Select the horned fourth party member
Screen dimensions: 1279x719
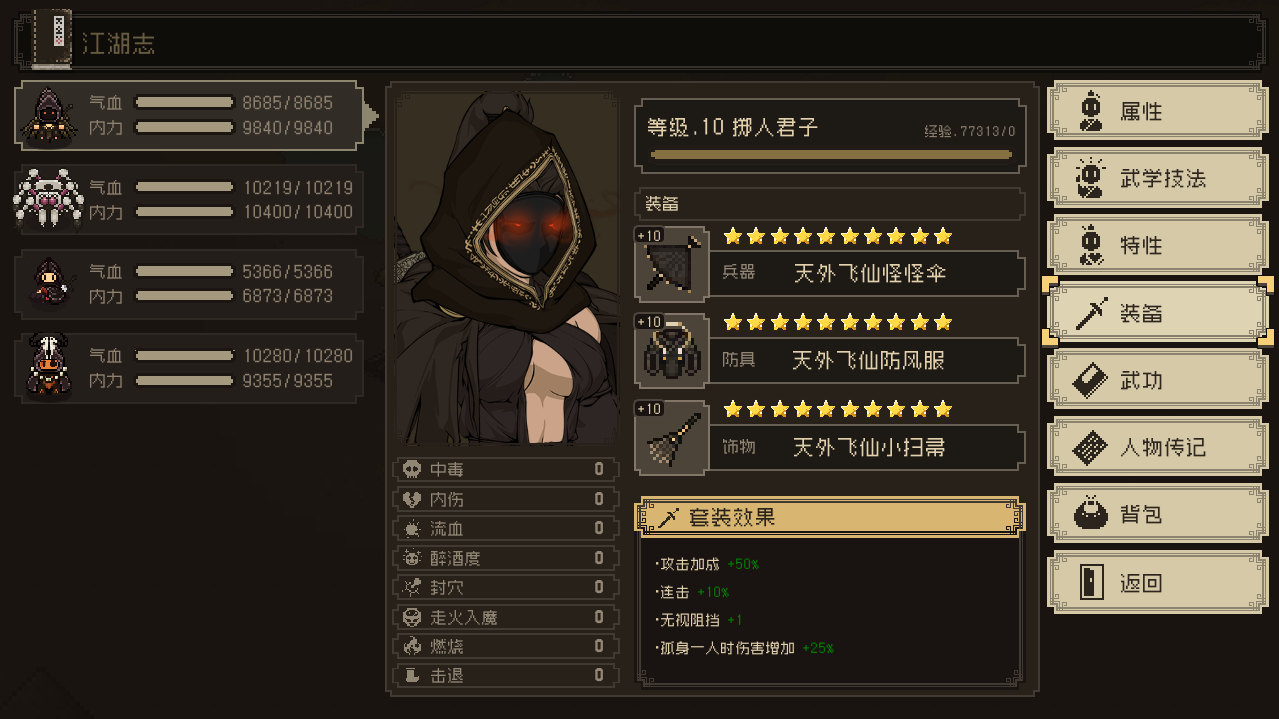188,367
